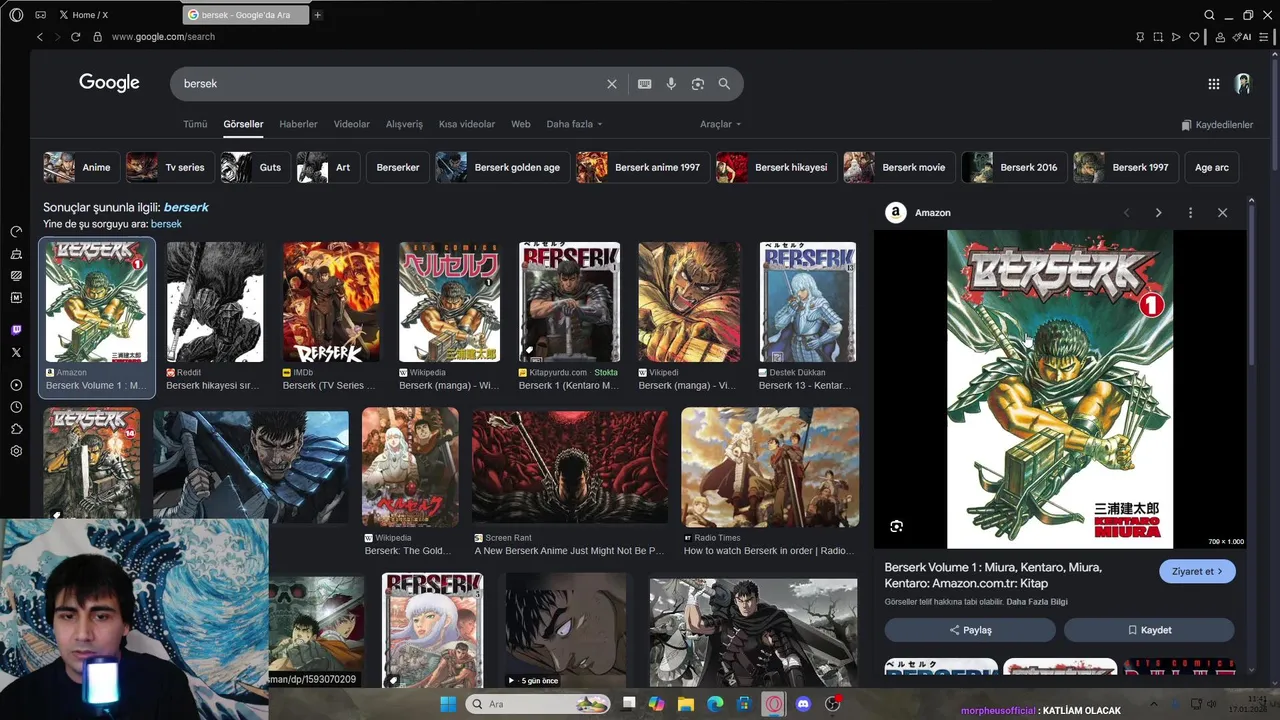This screenshot has width=1280, height=720.
Task: Filter images by Tv series chip
Action: [x=170, y=167]
